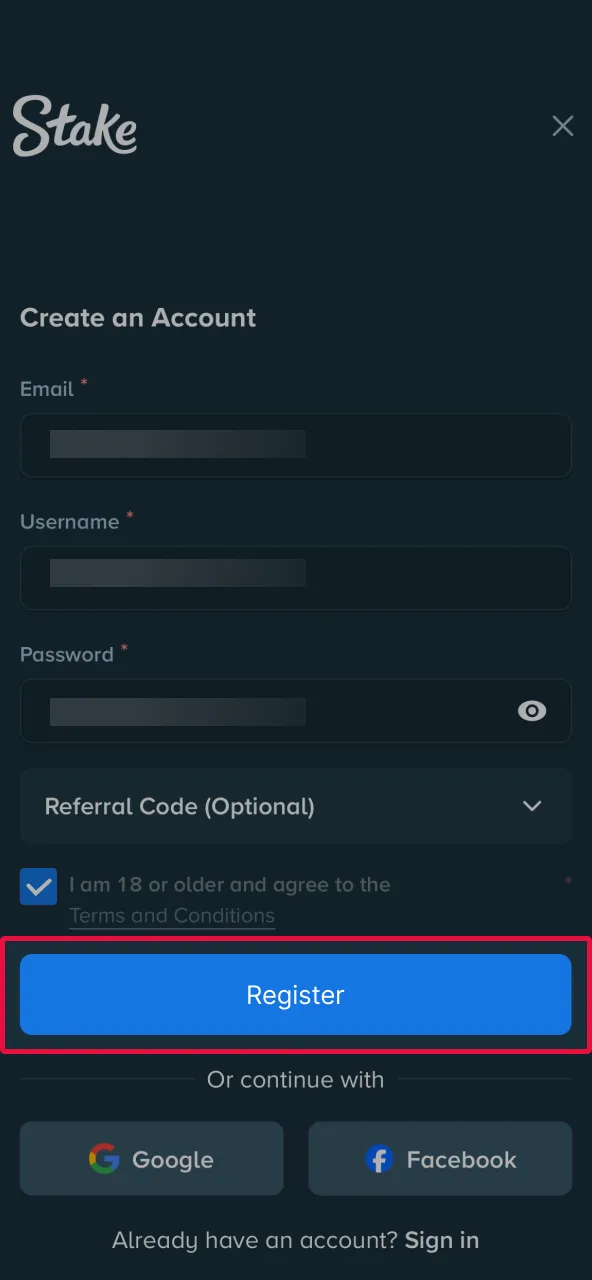
Task: Toggle the Terms agreement checkbox
Action: tap(38, 886)
